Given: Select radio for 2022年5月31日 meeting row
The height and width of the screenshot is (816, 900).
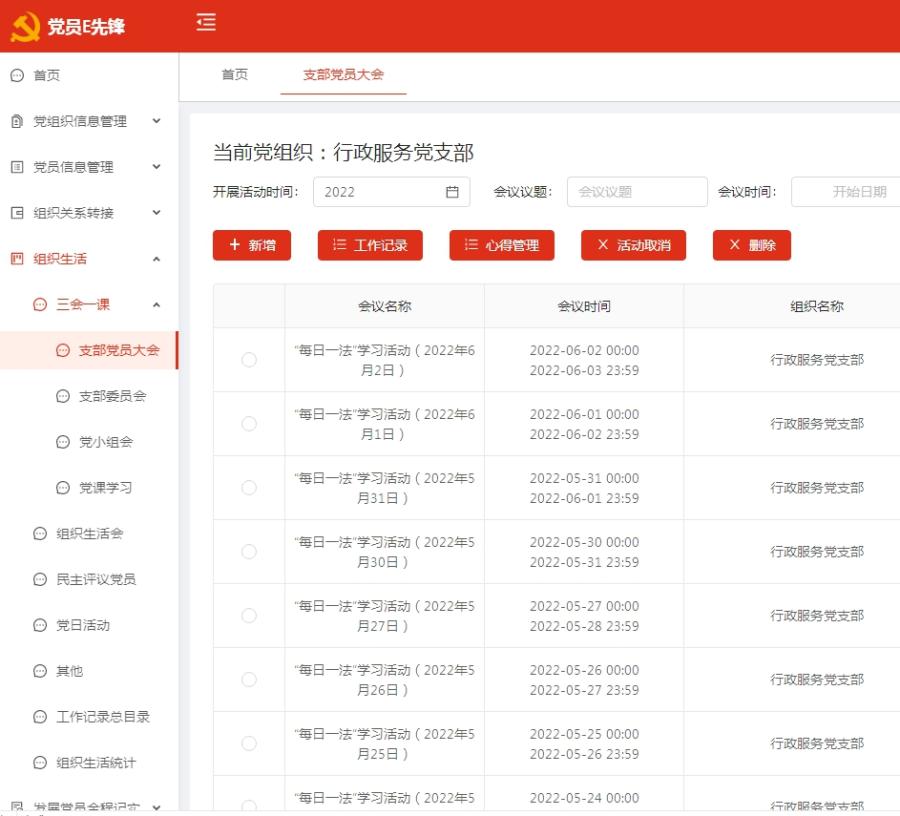Looking at the screenshot, I should pyautogui.click(x=249, y=488).
